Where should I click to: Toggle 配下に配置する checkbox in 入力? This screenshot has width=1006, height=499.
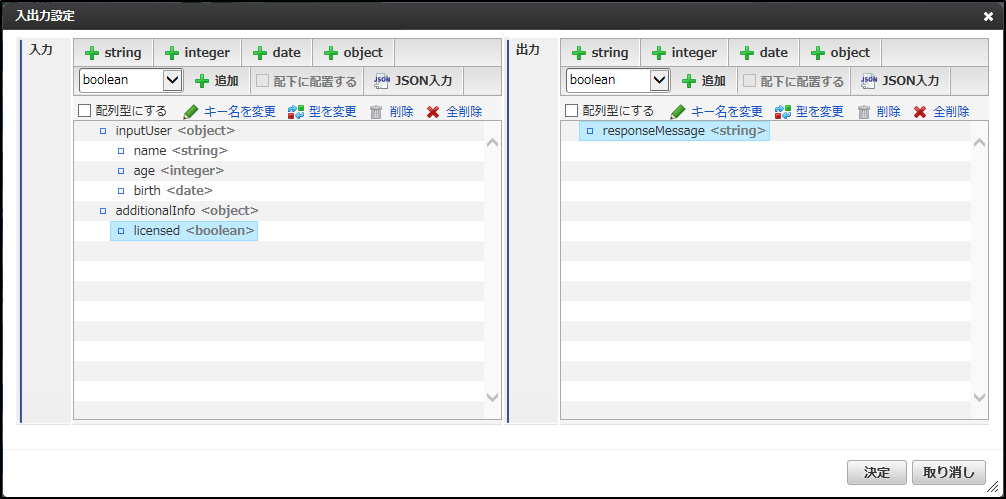click(x=262, y=81)
